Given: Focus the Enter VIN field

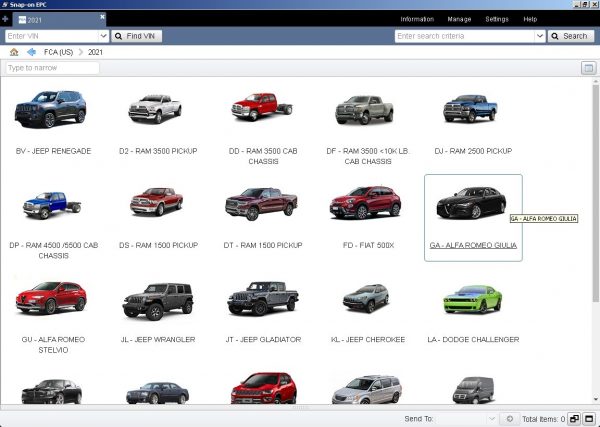Looking at the screenshot, I should pyautogui.click(x=52, y=36).
